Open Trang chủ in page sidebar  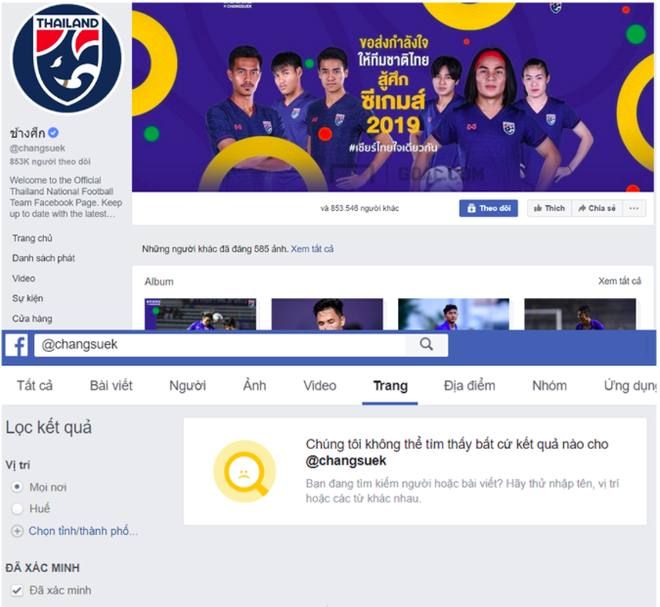click(x=32, y=238)
